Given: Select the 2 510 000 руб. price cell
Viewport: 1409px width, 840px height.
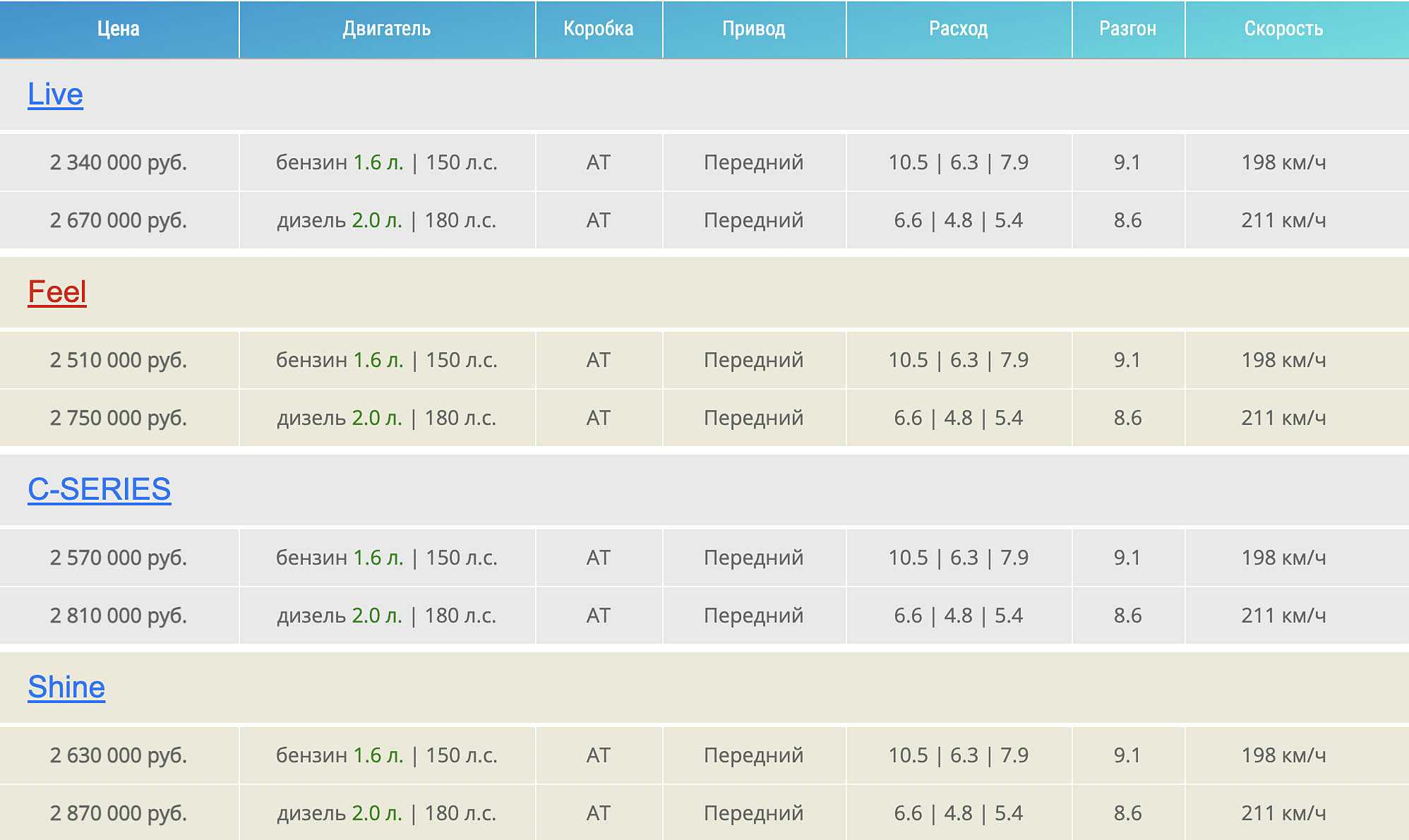Looking at the screenshot, I should tap(119, 361).
